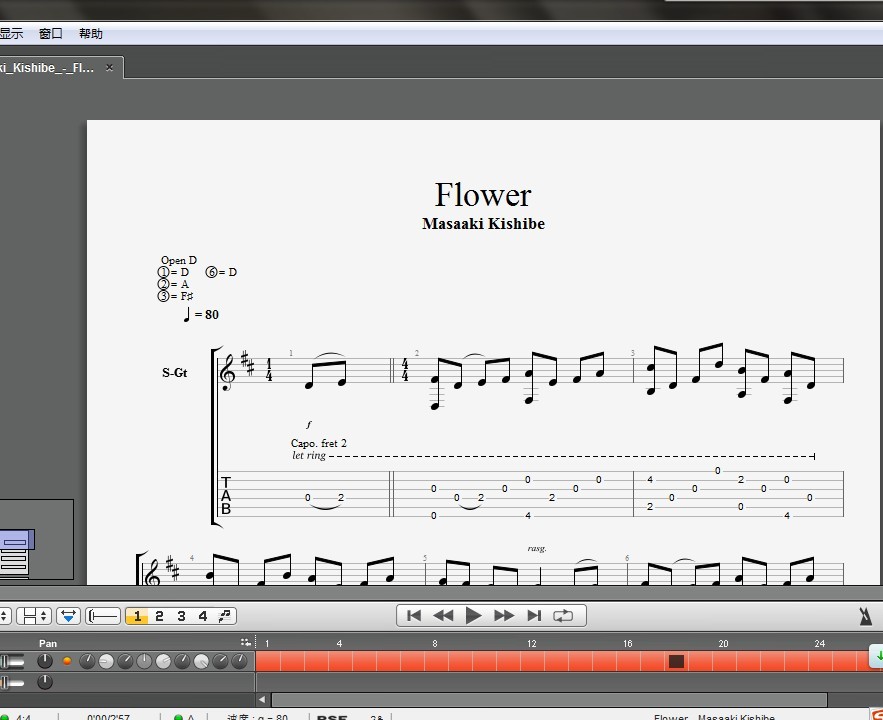Click the 'Pan' column header

[x=48, y=643]
